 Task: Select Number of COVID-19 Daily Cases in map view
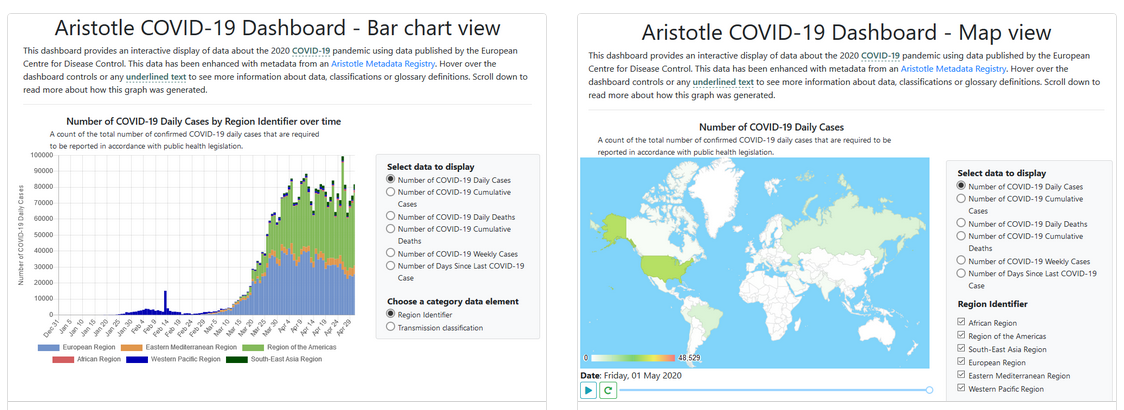coord(962,186)
